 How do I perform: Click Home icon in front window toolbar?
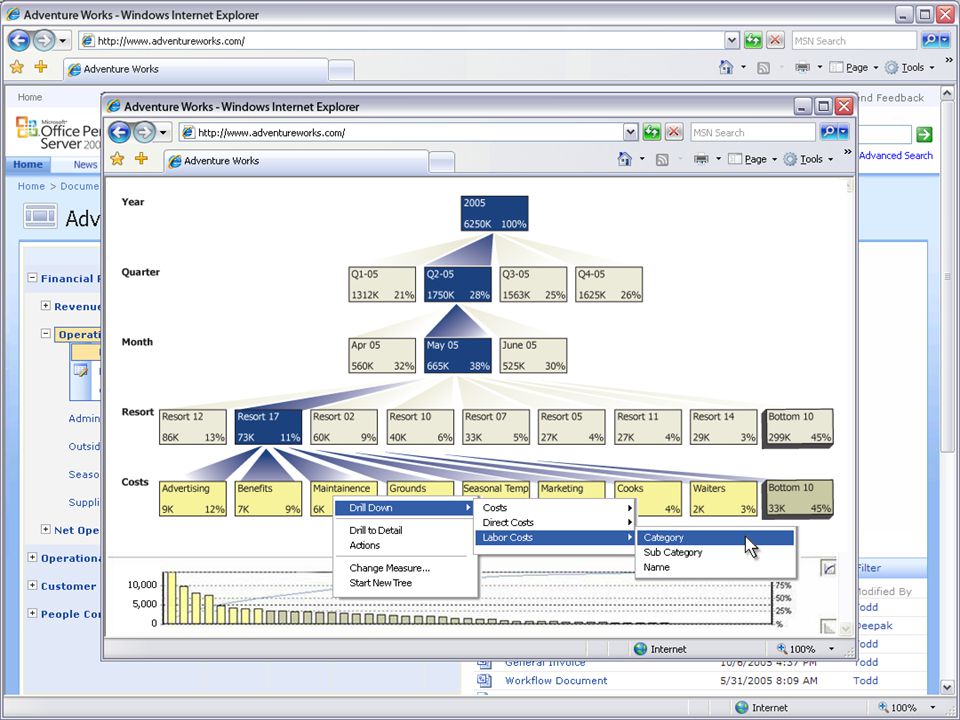pyautogui.click(x=624, y=159)
